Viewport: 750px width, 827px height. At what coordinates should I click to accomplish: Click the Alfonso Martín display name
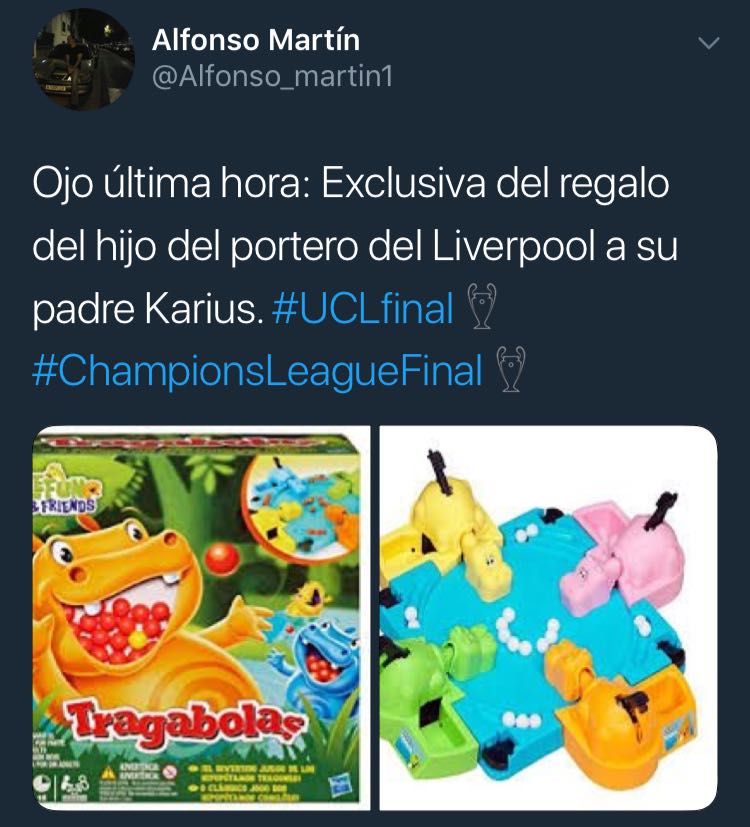pyautogui.click(x=256, y=40)
